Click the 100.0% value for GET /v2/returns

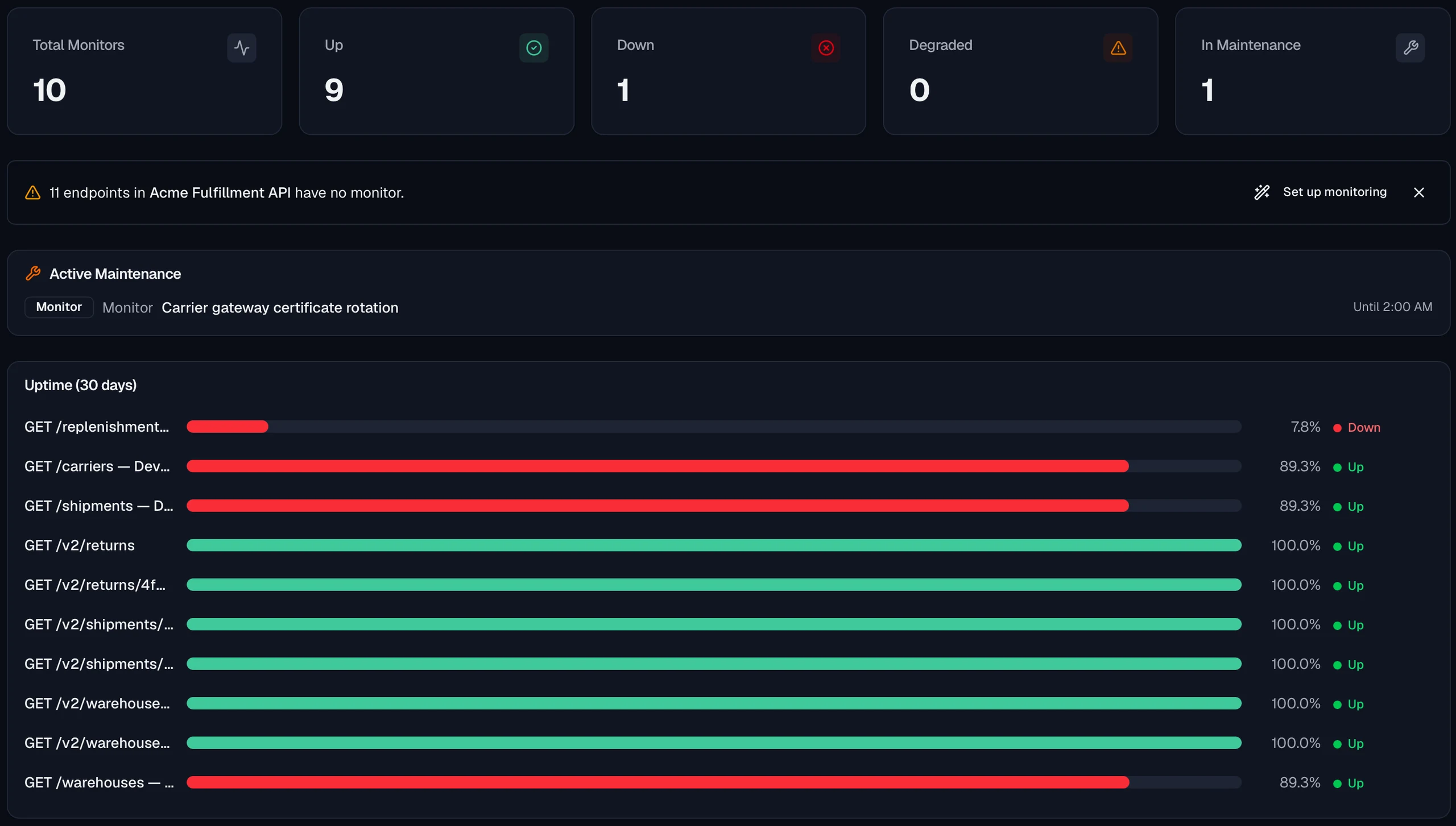[x=1296, y=546]
